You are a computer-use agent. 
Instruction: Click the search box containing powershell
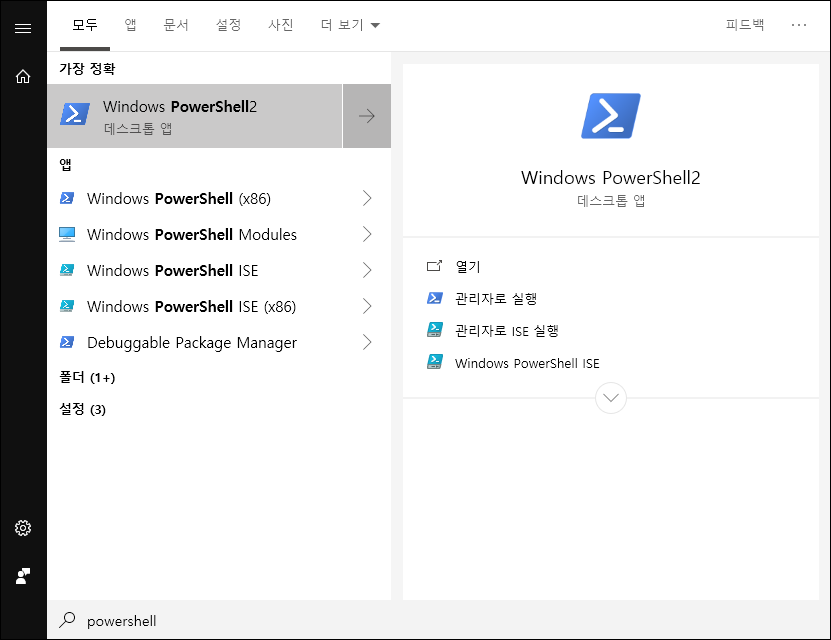(438, 620)
